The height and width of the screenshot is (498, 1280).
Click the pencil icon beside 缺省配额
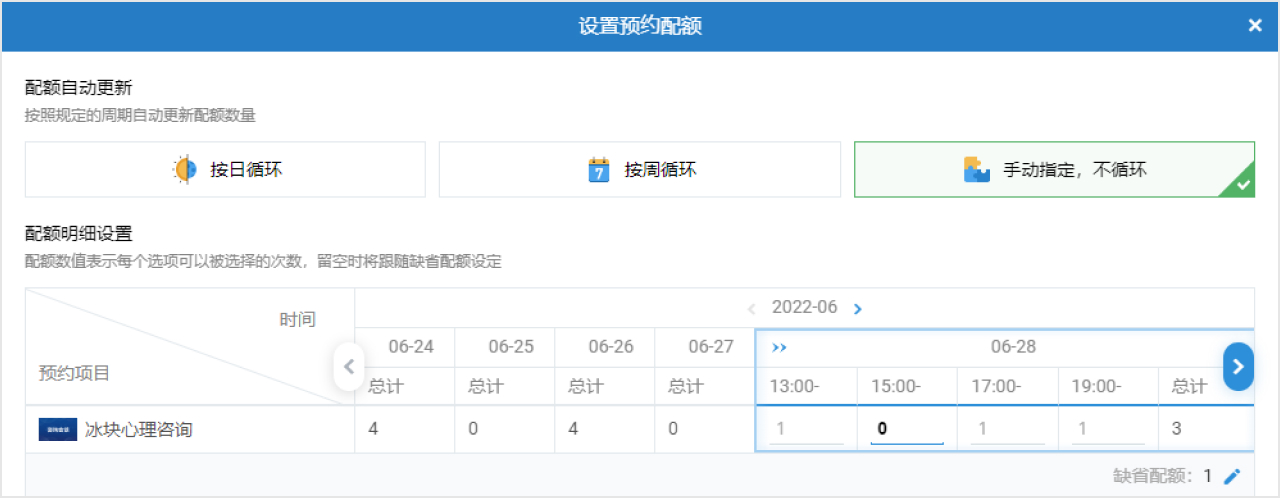click(1232, 477)
